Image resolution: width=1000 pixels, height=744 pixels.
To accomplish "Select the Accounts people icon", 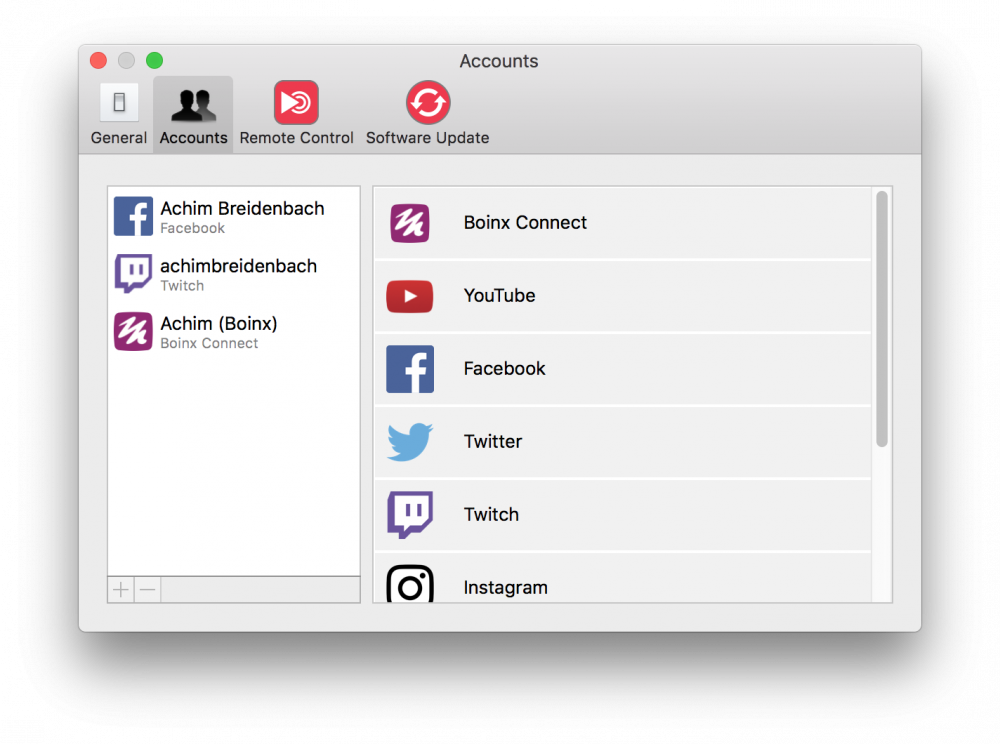I will click(x=193, y=105).
